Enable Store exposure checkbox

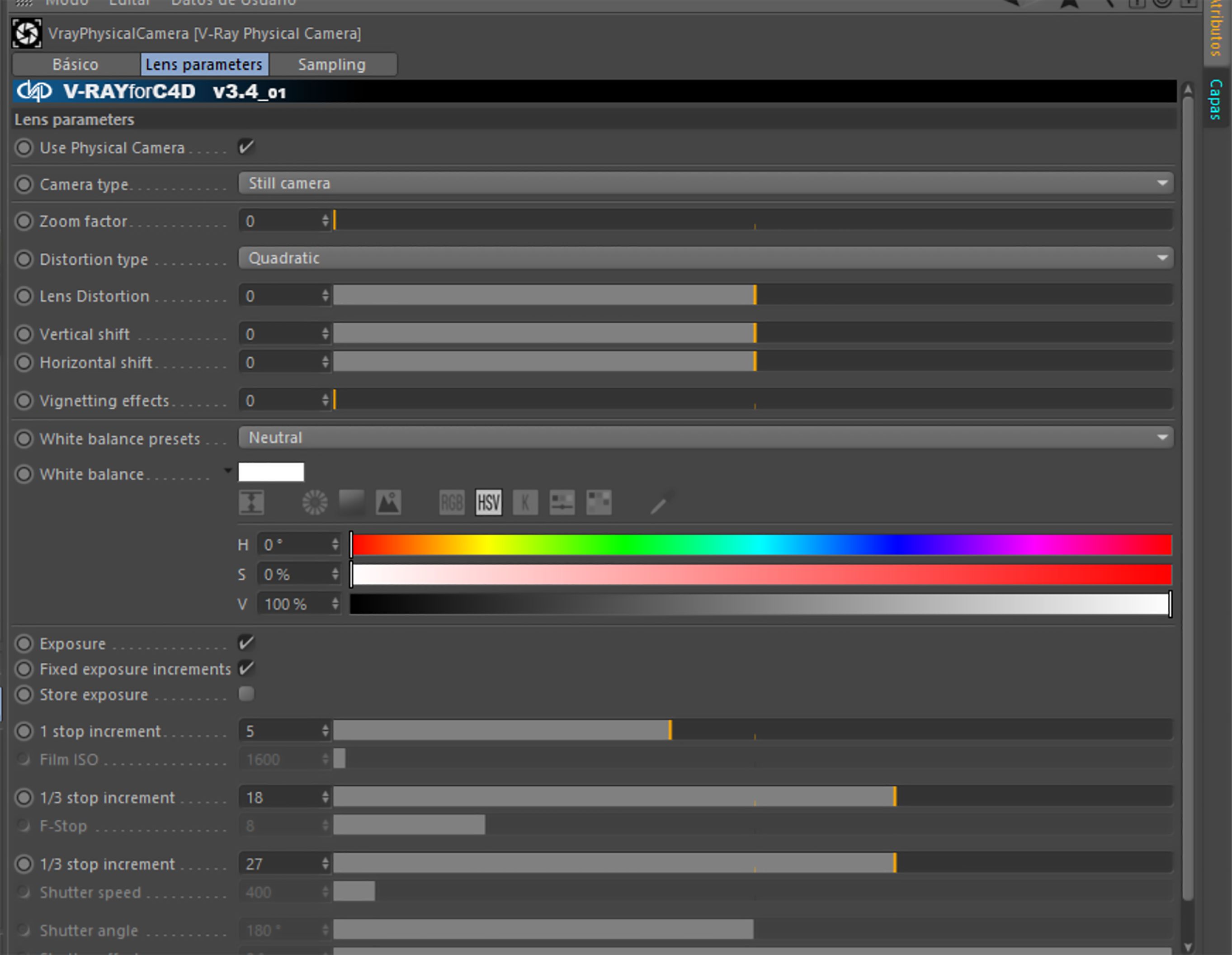[246, 694]
